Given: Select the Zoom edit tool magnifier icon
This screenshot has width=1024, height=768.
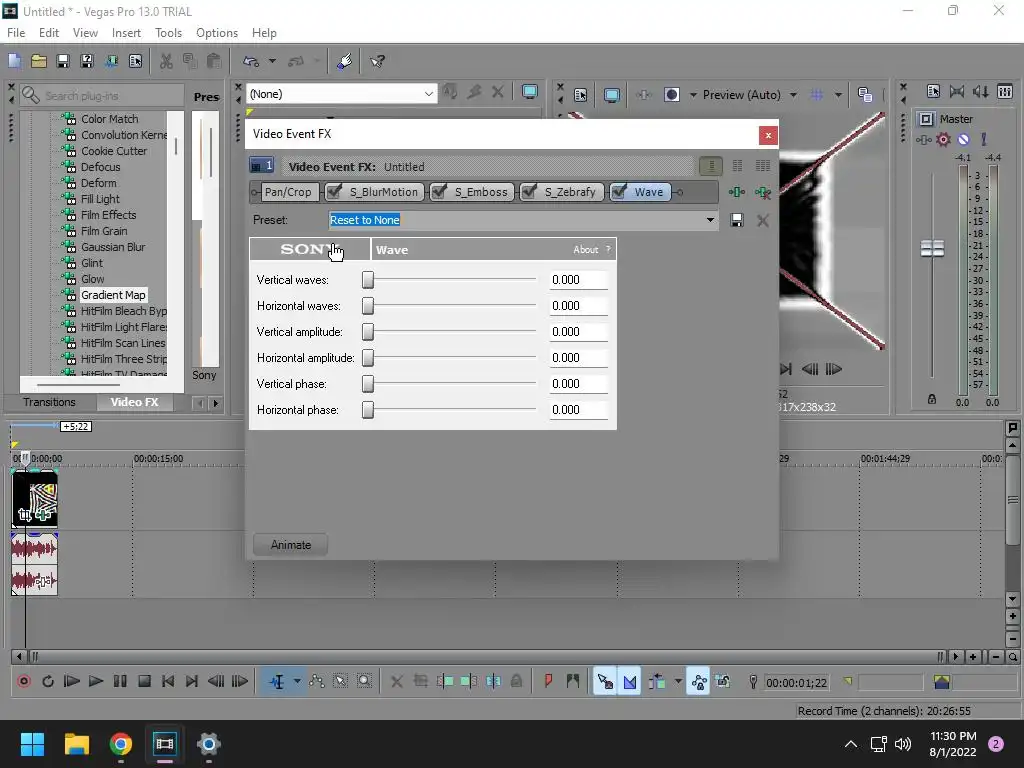Looking at the screenshot, I should (364, 681).
